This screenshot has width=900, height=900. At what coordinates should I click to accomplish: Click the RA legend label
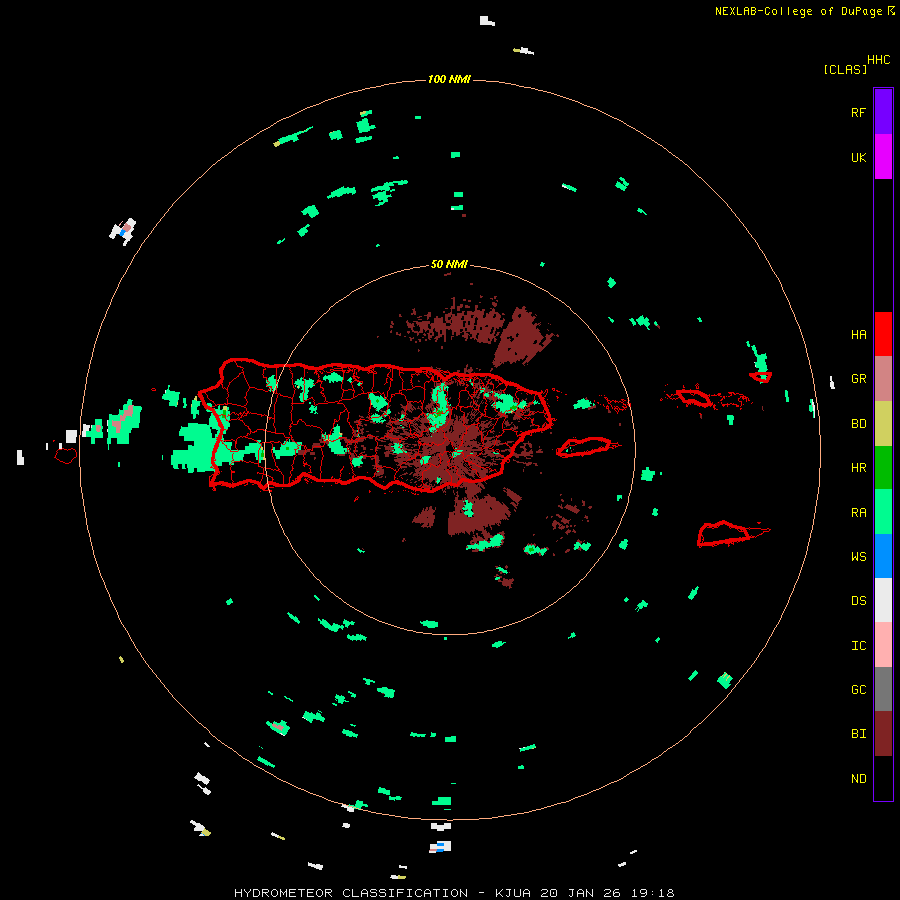(x=858, y=513)
